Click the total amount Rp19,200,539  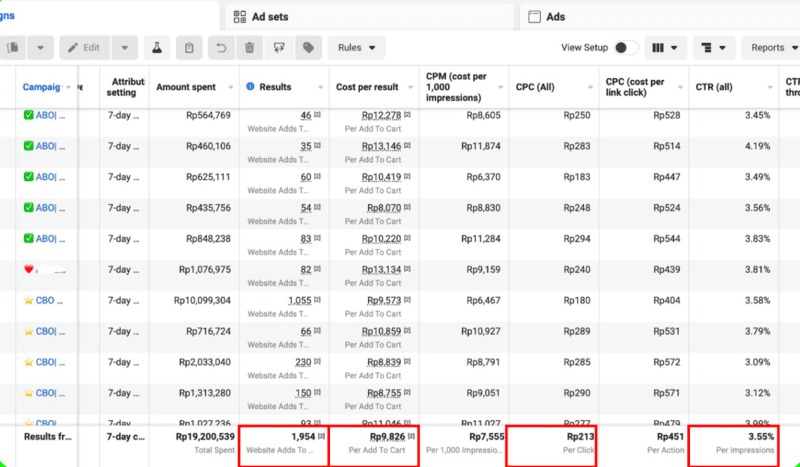coord(205,437)
